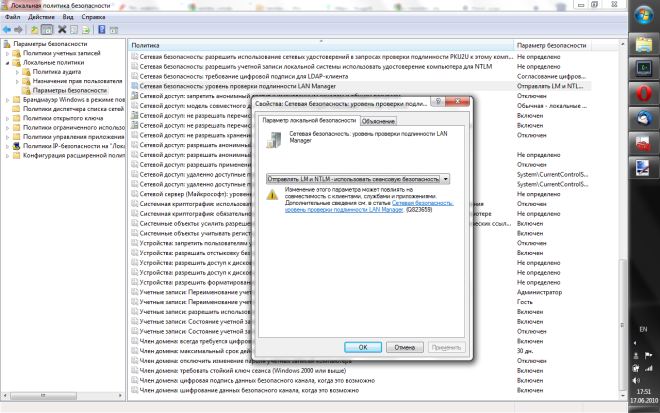
Task: Select policy Сетевая безопасность: требование цифровой подписи LDAP
Action: 244,76
